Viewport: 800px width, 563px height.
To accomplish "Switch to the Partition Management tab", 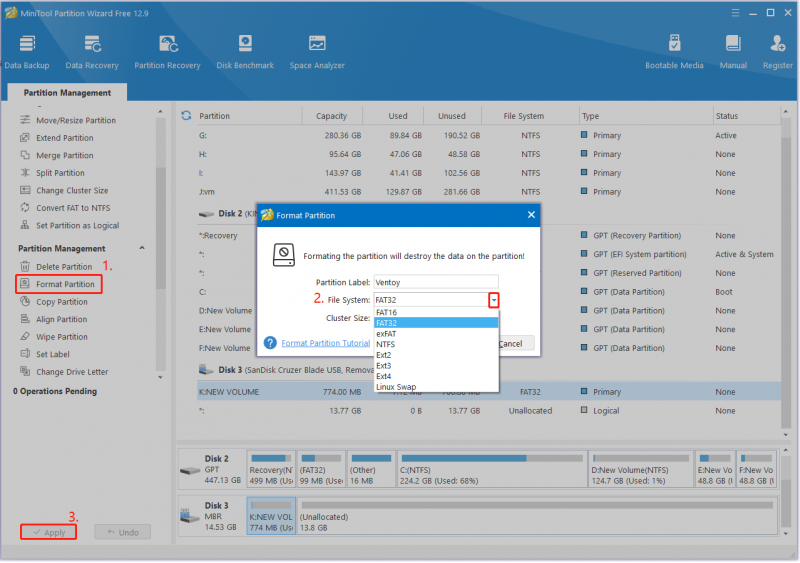I will 67,92.
